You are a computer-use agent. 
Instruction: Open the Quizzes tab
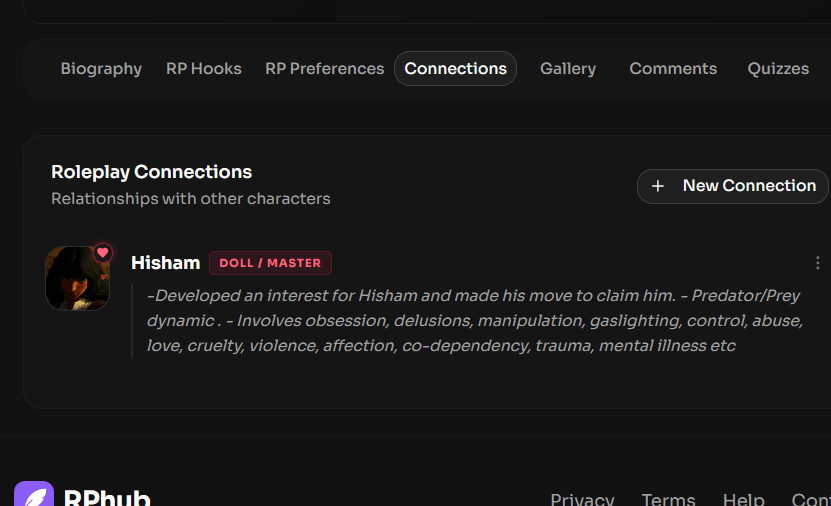(778, 69)
